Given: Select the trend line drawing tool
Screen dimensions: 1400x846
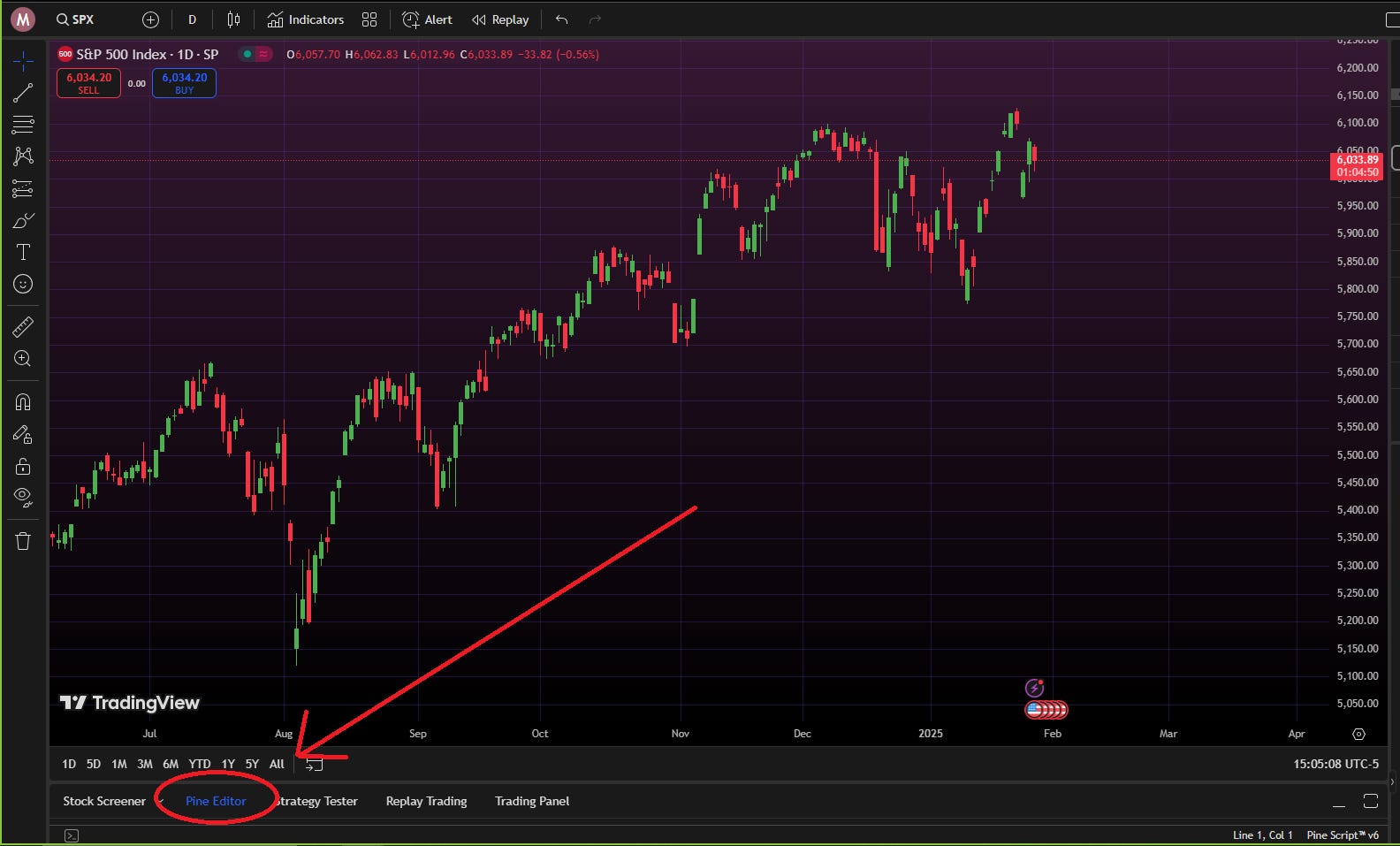Looking at the screenshot, I should coord(23,93).
